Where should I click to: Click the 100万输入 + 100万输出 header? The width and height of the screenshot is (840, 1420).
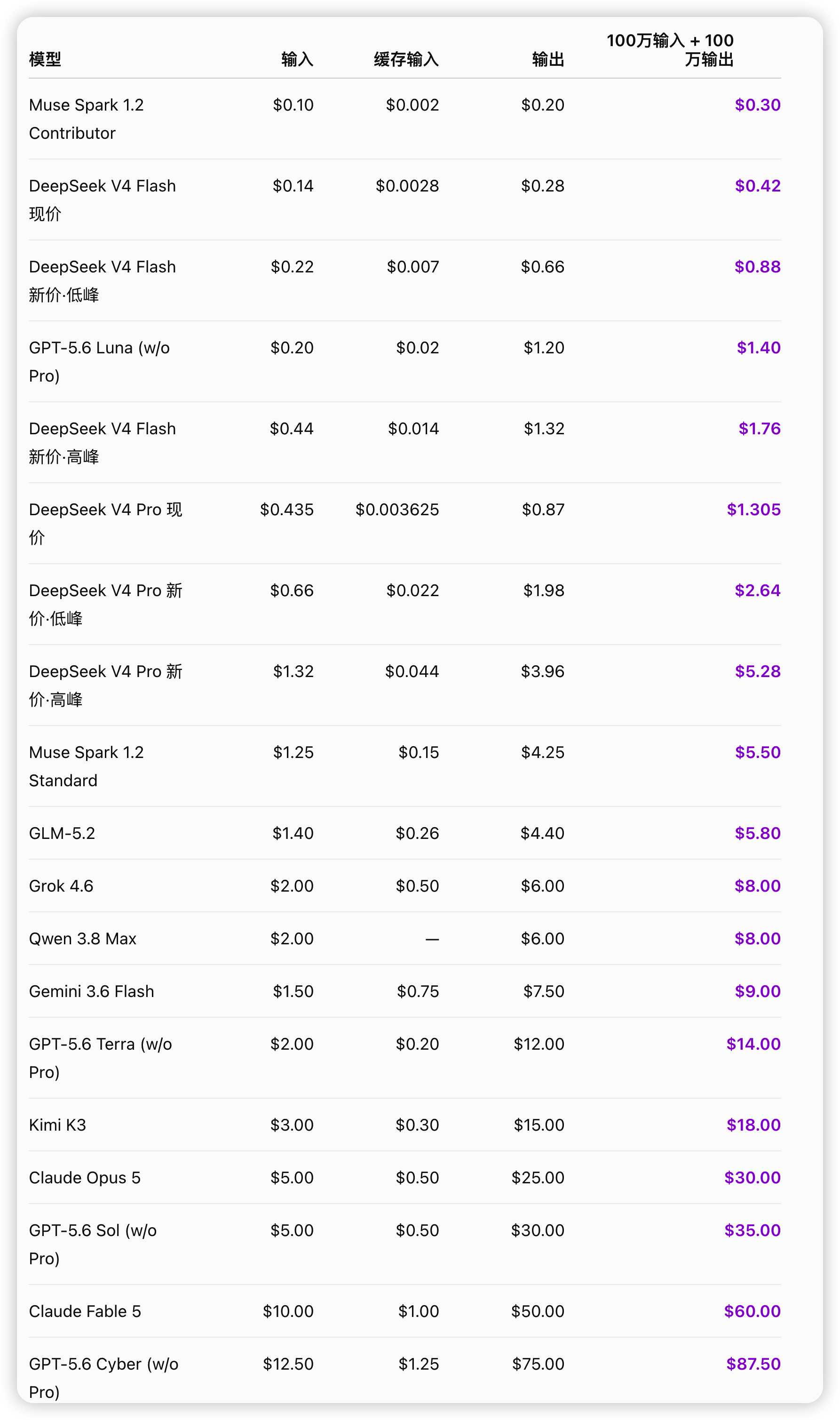click(x=670, y=50)
